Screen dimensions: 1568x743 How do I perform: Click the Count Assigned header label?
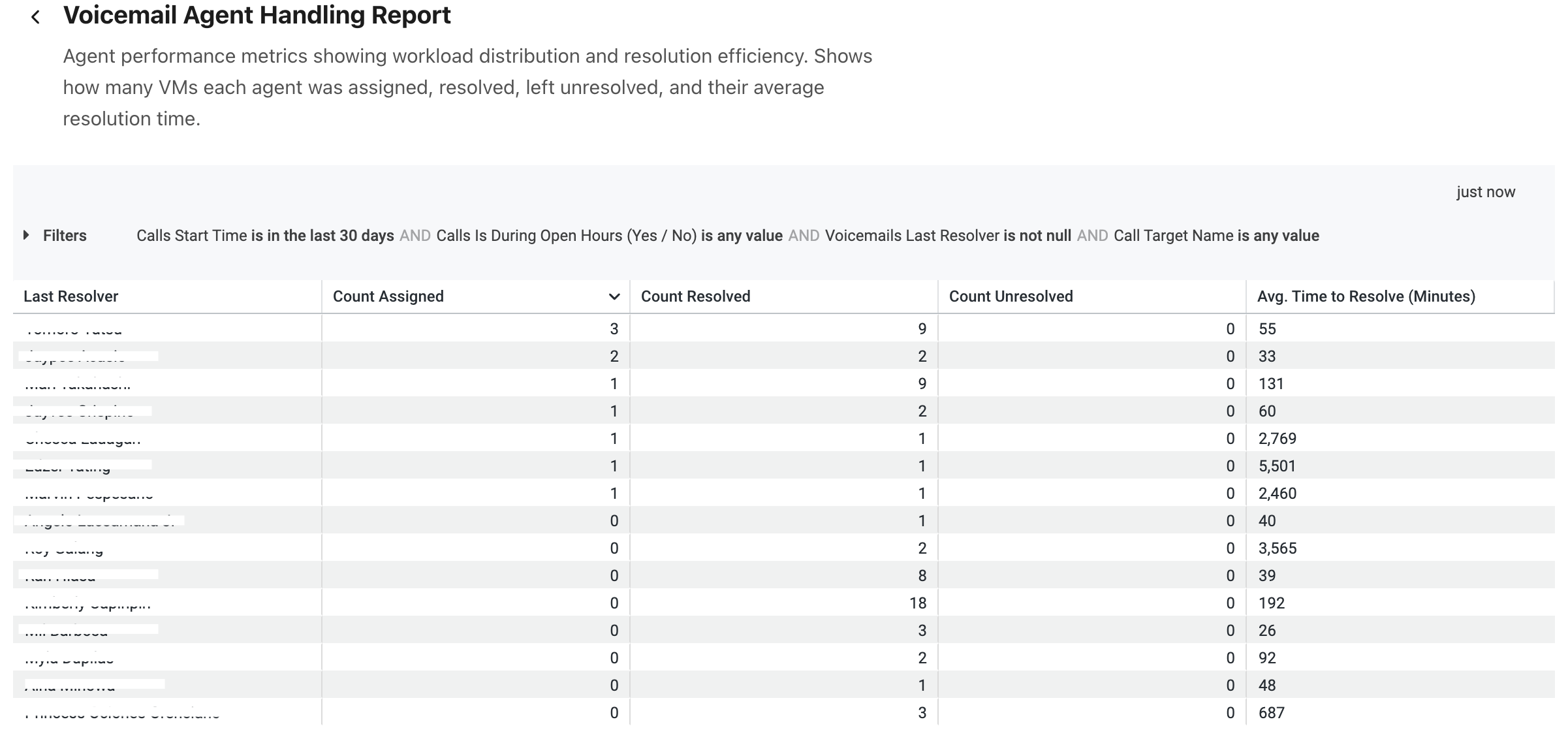pos(388,296)
